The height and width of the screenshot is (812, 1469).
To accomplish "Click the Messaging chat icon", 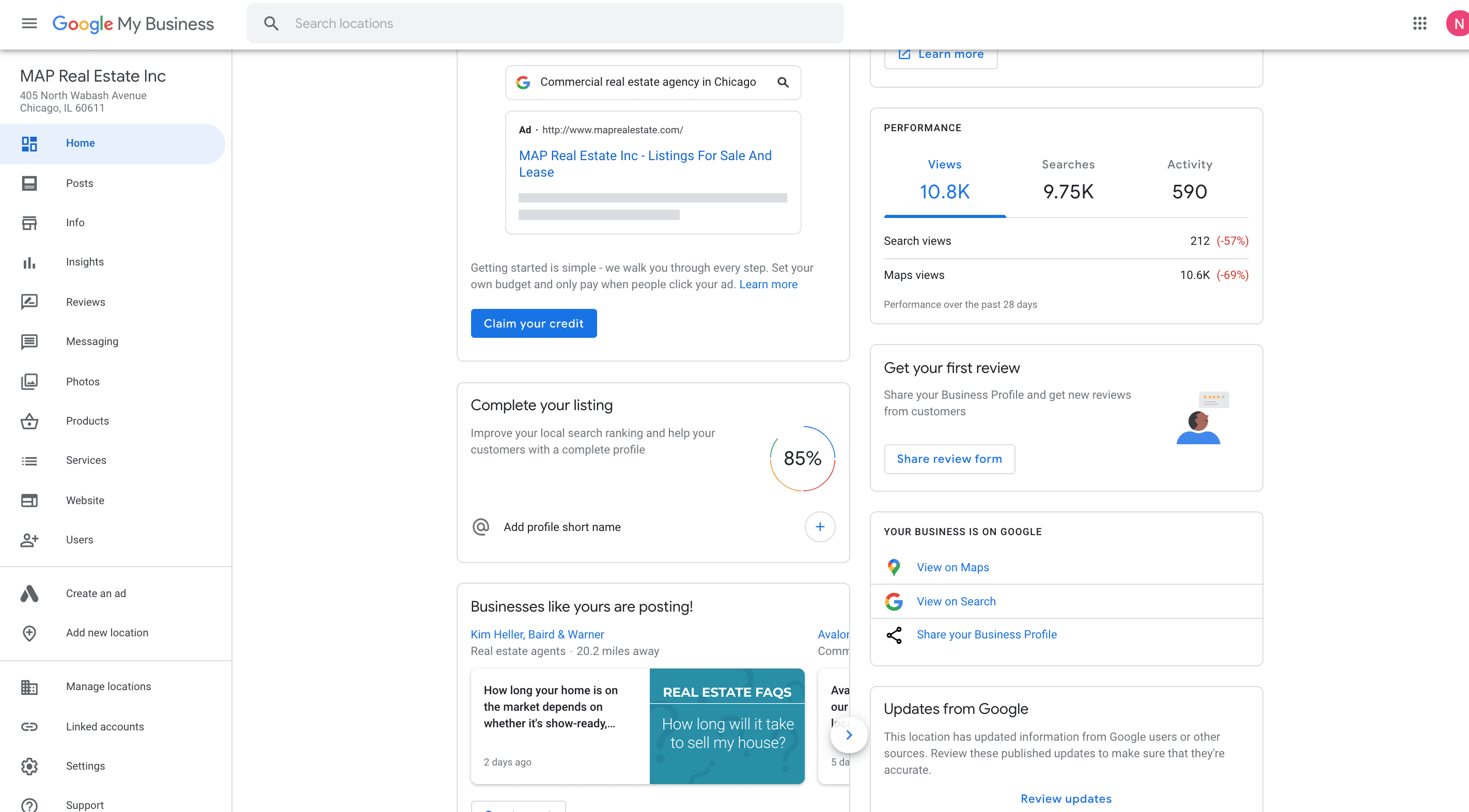I will point(29,341).
